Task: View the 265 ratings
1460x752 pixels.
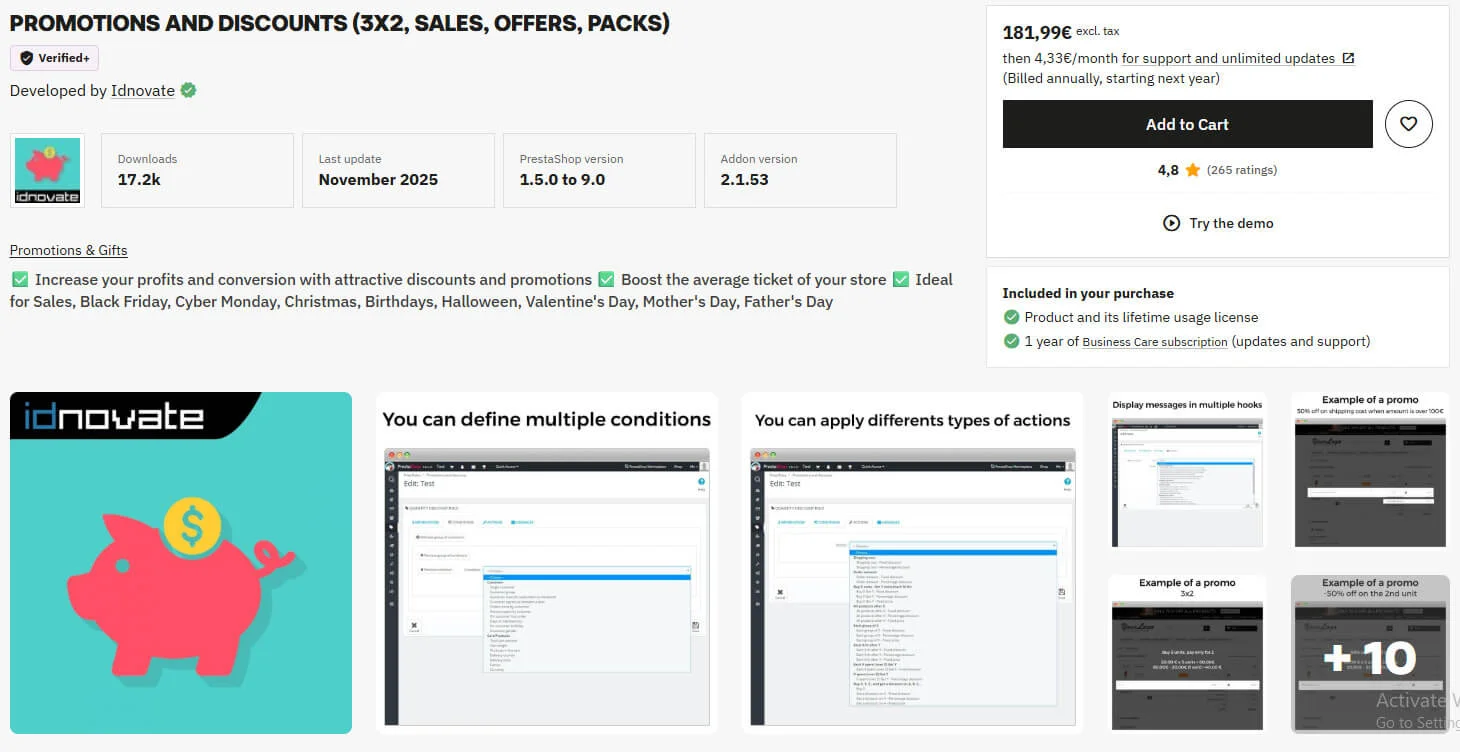Action: [1241, 170]
